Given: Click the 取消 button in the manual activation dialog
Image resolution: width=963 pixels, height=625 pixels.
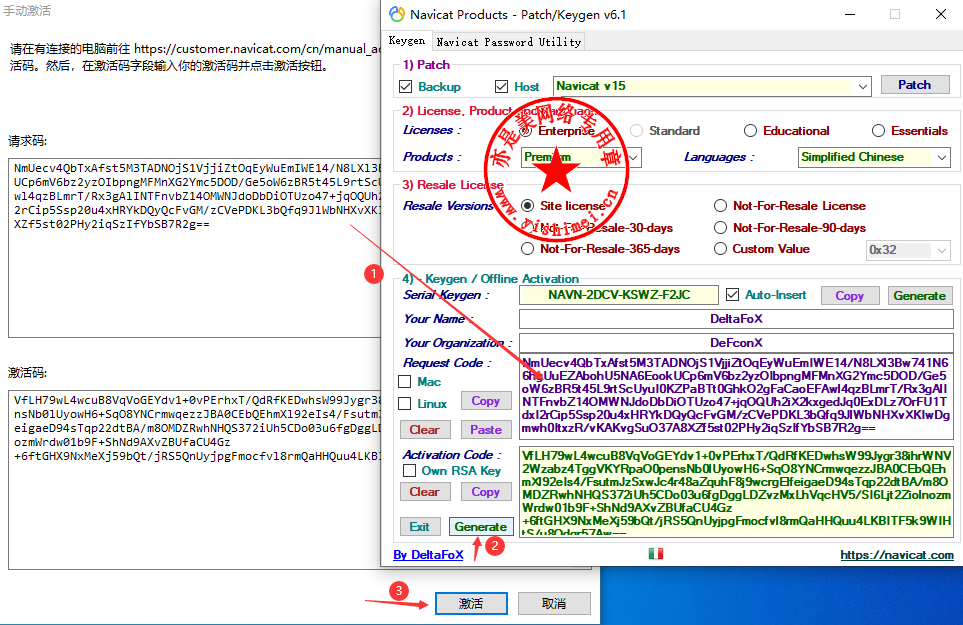Looking at the screenshot, I should 554,604.
